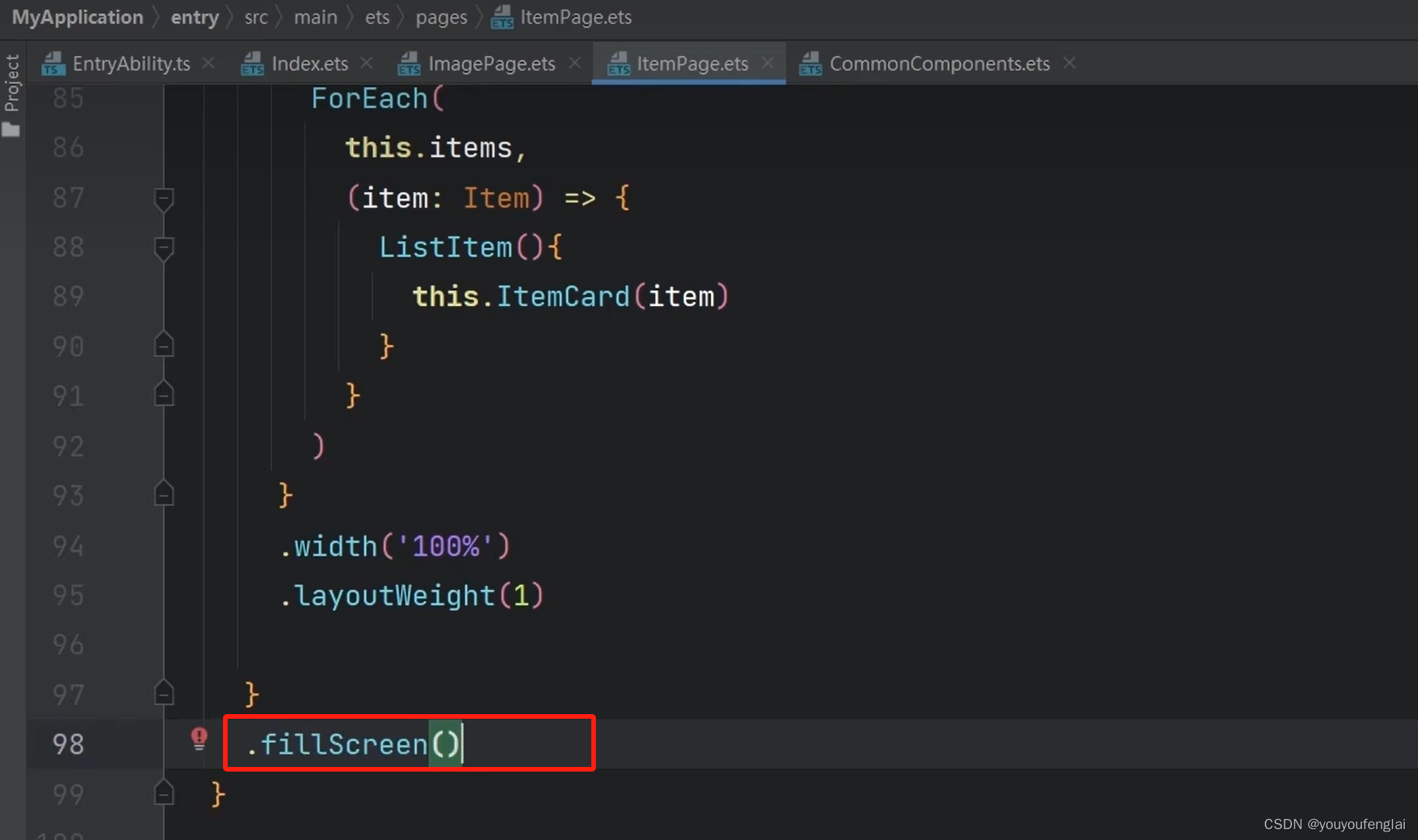Click the error bulb icon on line 98

[x=199, y=738]
